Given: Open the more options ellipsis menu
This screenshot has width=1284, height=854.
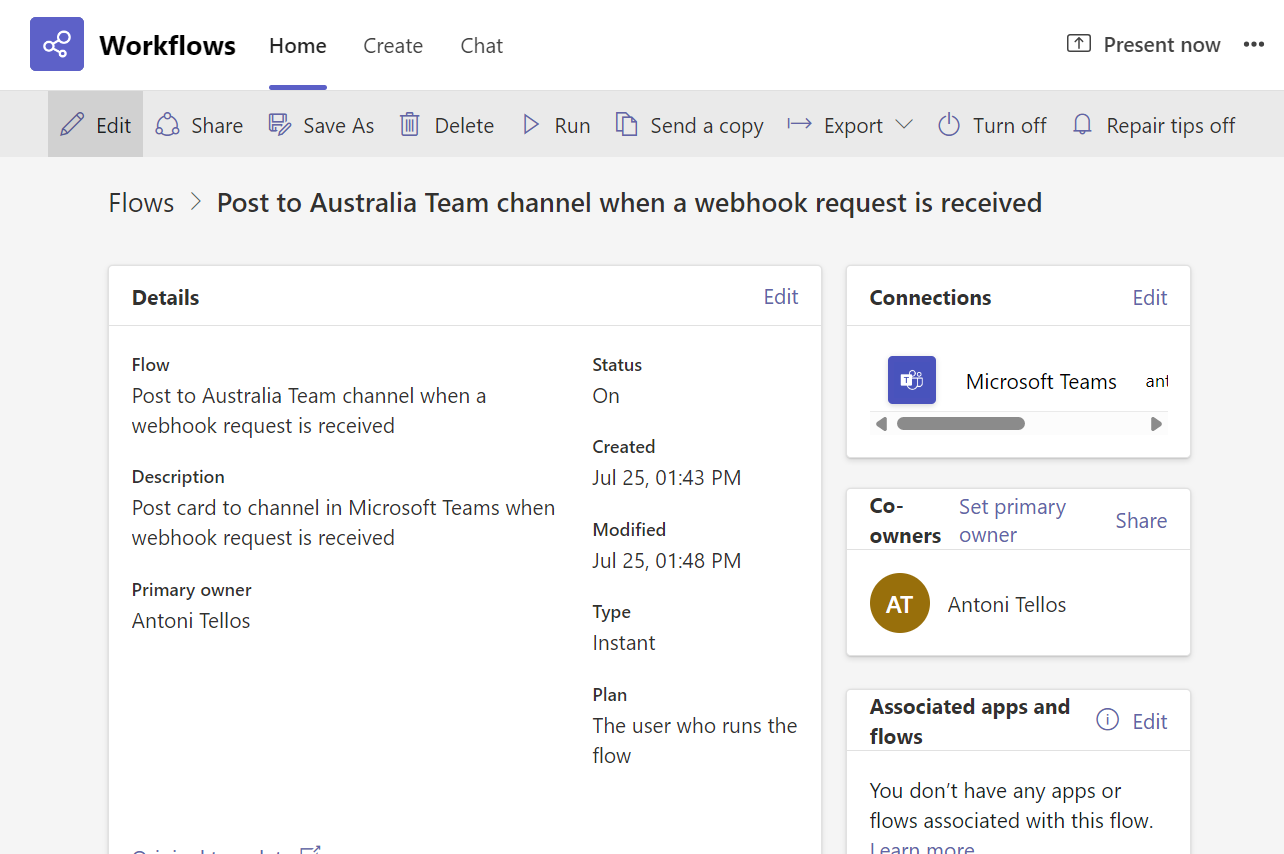Looking at the screenshot, I should click(1254, 44).
